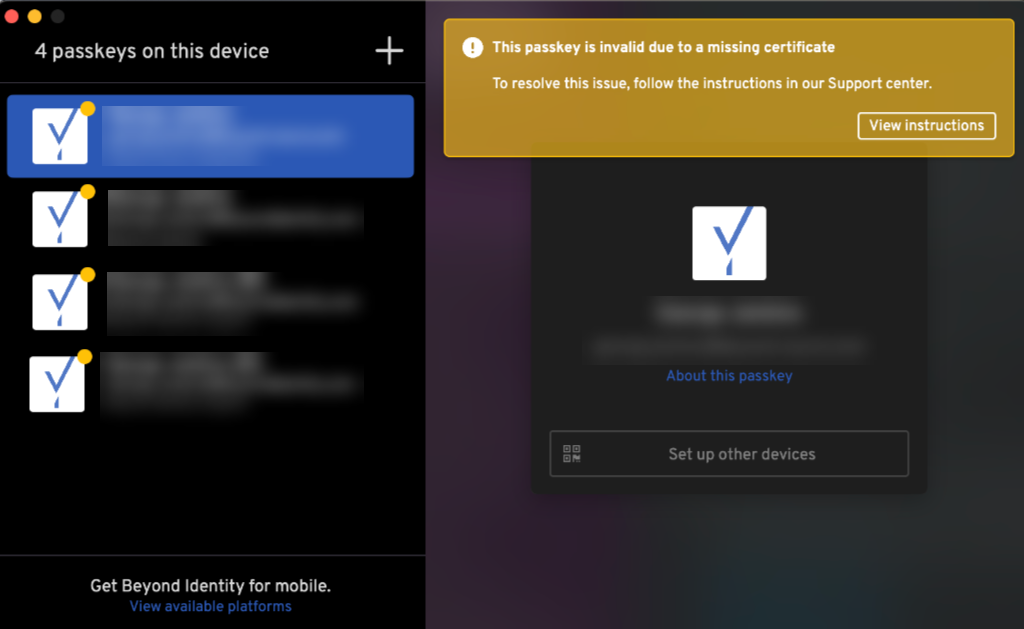Image resolution: width=1024 pixels, height=629 pixels.
Task: Click the missing certificate warning title
Action: pyautogui.click(x=664, y=47)
